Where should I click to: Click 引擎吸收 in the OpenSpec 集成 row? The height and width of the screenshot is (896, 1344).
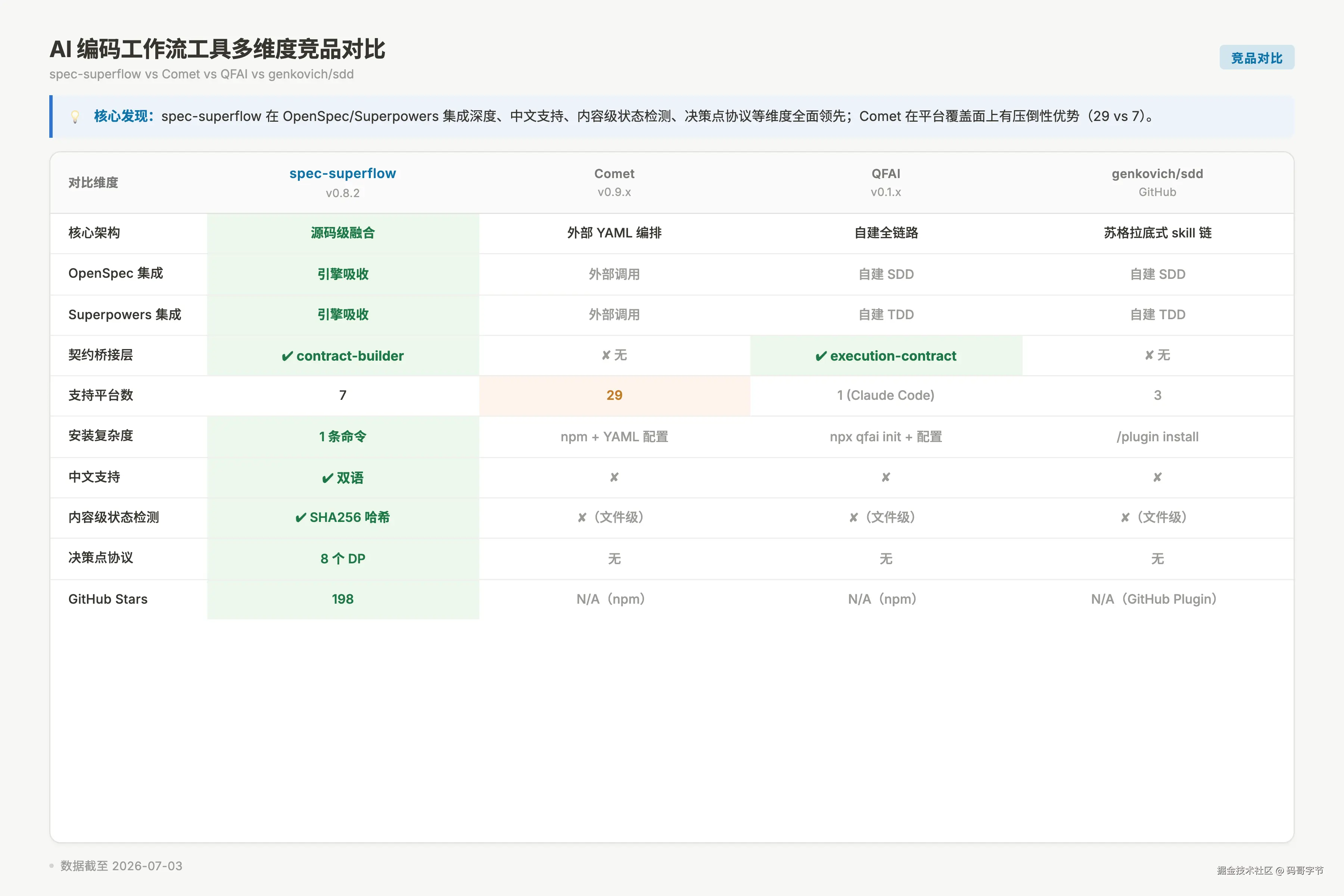tap(343, 274)
